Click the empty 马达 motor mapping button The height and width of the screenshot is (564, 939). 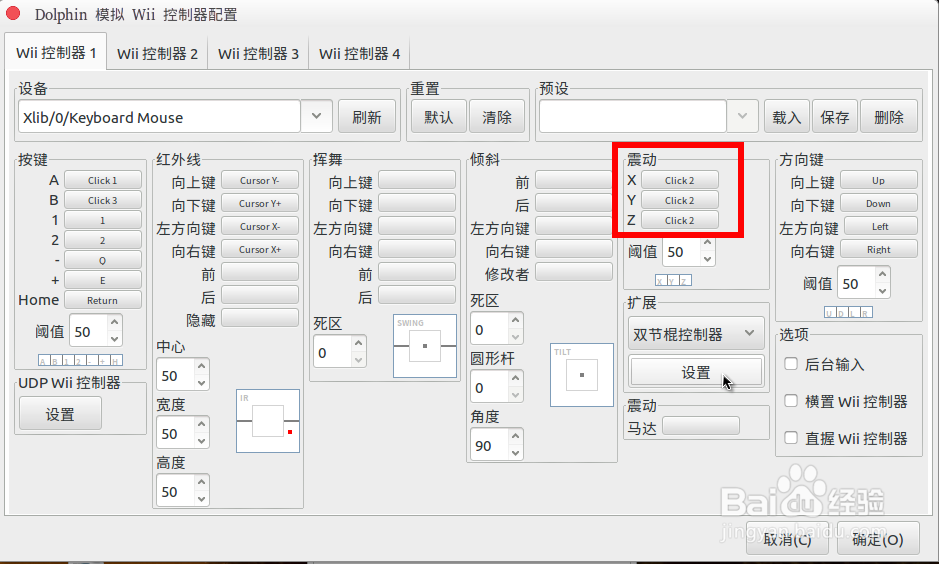(701, 426)
